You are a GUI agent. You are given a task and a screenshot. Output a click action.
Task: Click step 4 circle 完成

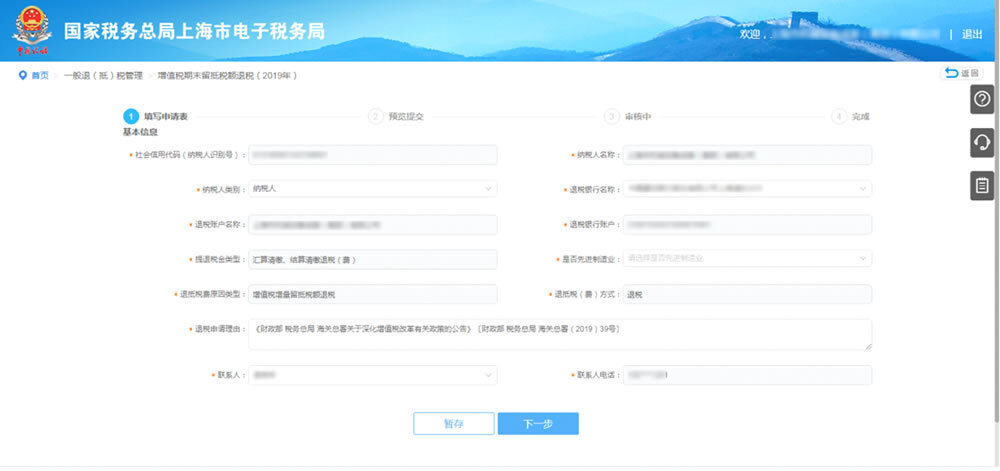(x=839, y=116)
